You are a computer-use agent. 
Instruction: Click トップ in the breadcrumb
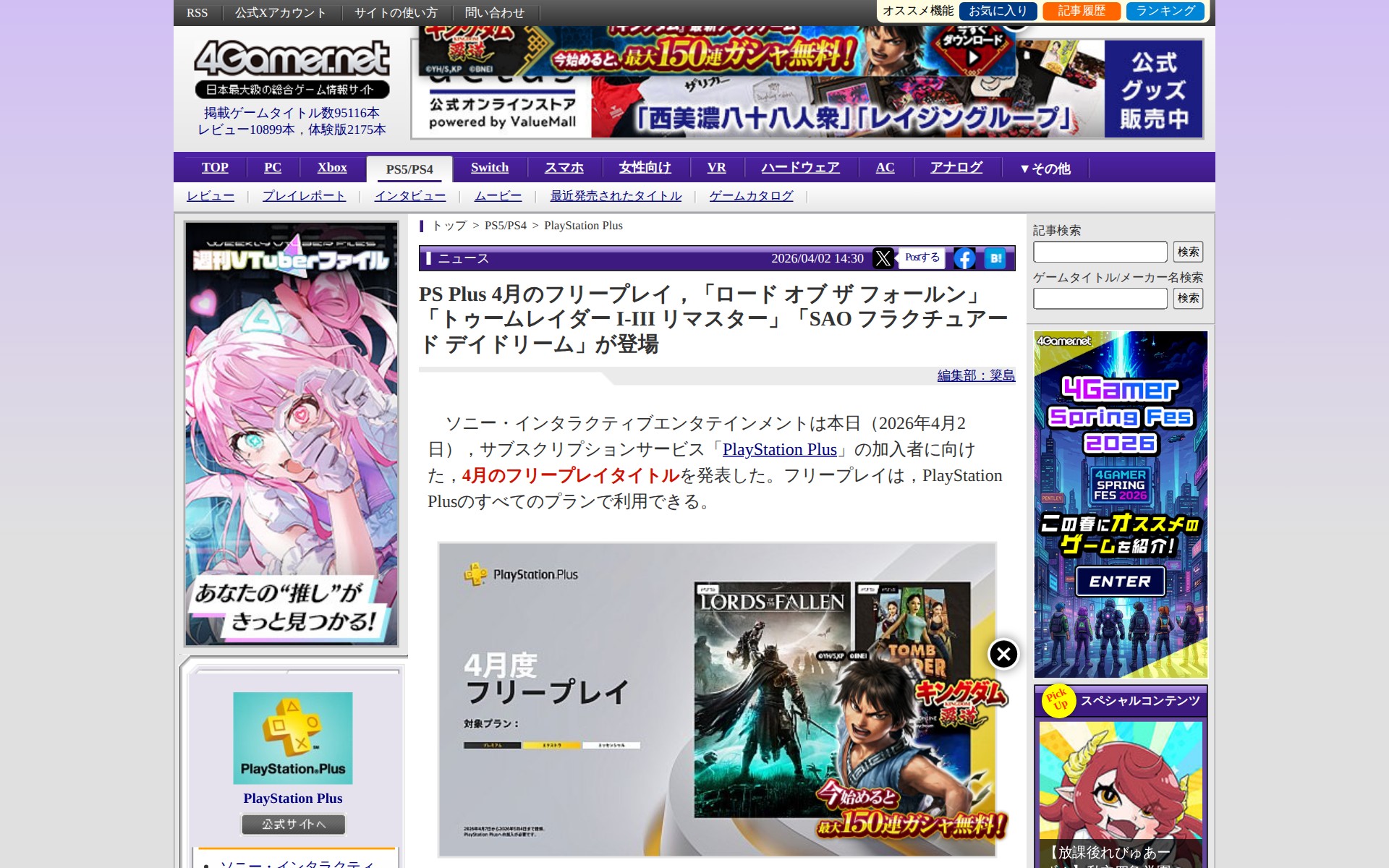[450, 226]
